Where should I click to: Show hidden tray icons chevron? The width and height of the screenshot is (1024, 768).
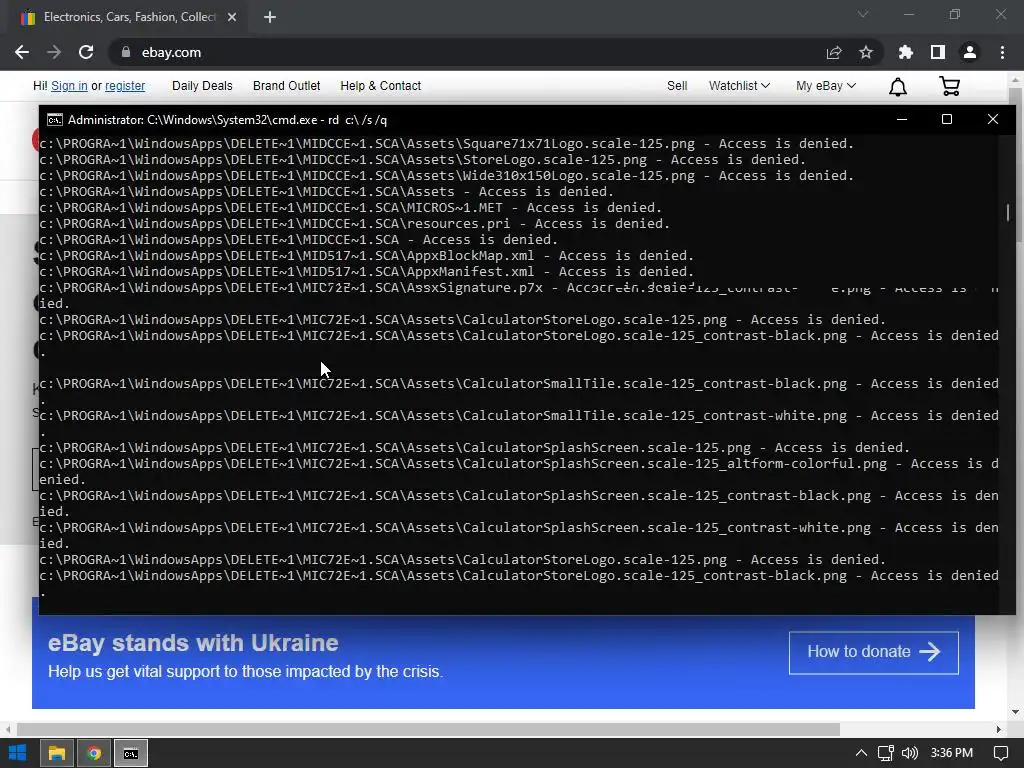(861, 753)
